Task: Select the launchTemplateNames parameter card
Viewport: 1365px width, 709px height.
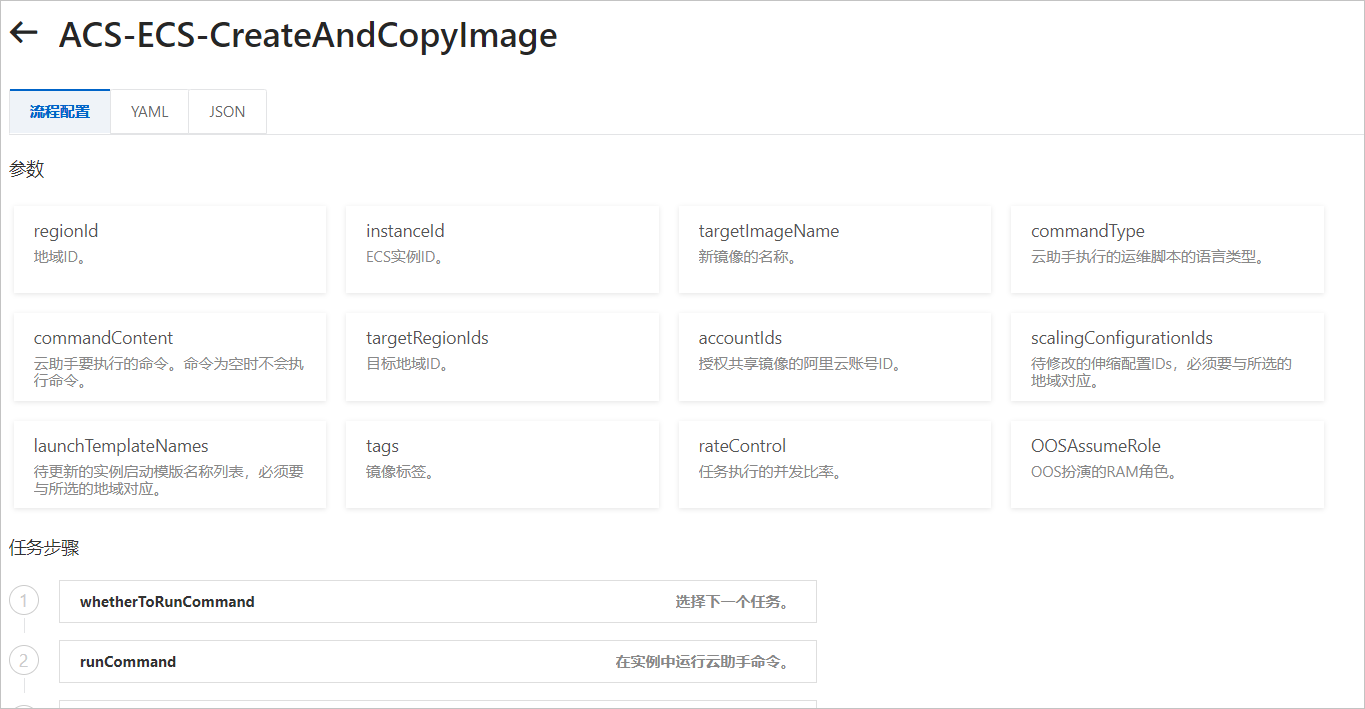Action: coord(170,465)
